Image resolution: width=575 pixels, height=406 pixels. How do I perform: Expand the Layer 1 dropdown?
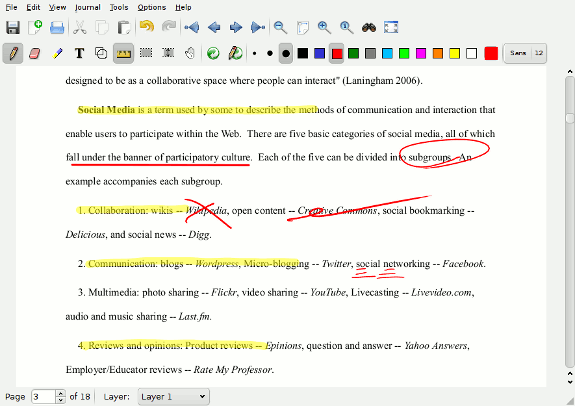173,397
